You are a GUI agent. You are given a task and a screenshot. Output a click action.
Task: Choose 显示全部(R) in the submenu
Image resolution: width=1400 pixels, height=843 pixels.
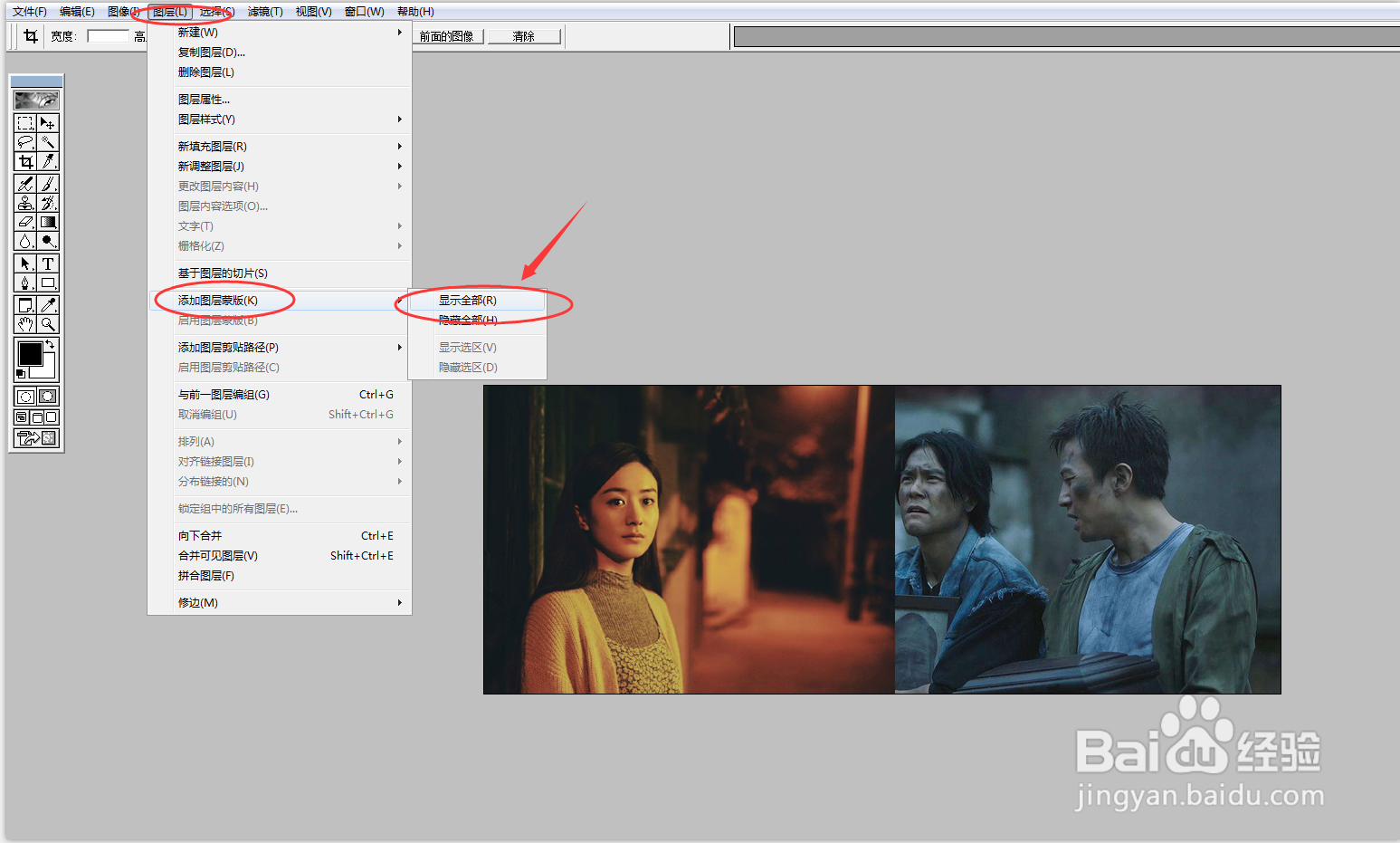pos(477,301)
